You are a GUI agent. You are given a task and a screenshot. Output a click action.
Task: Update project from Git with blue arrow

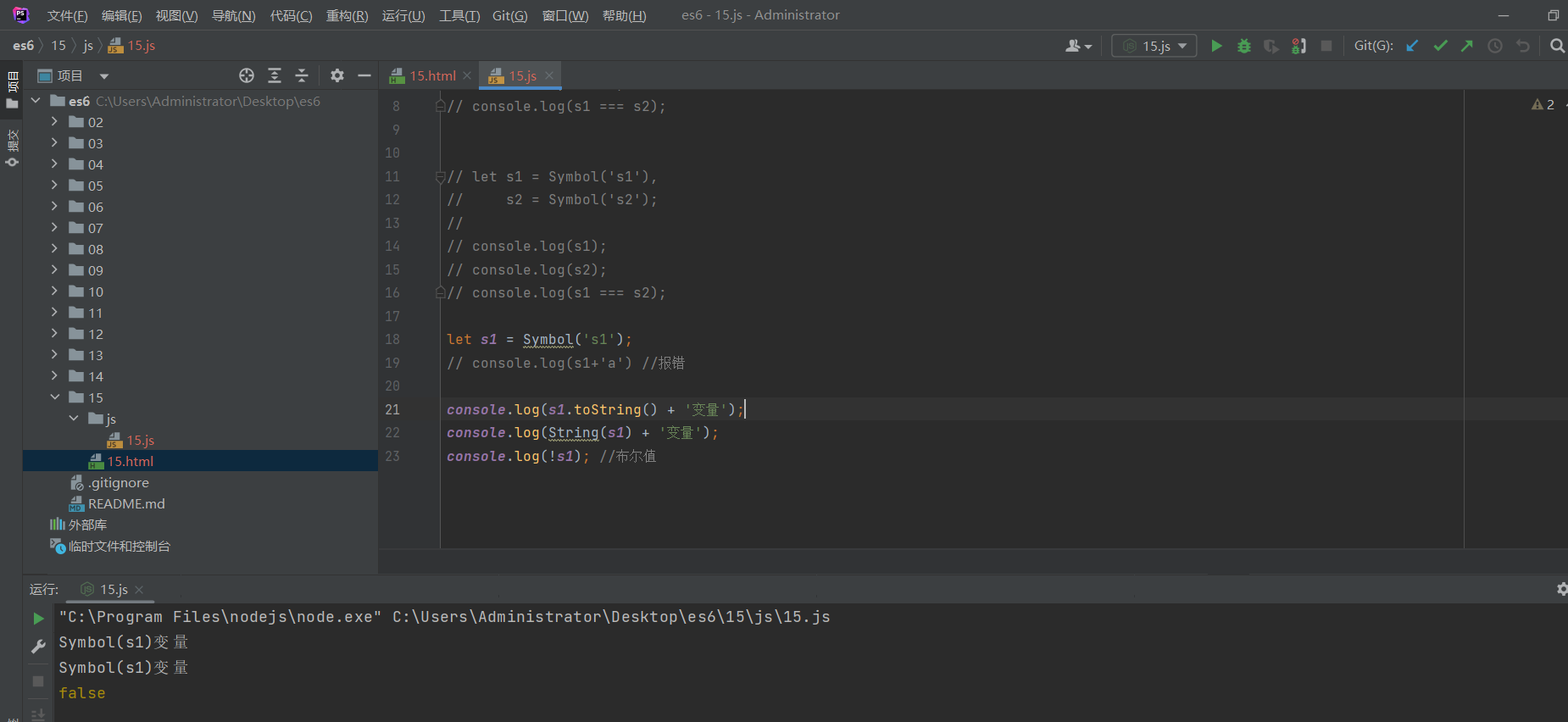click(x=1412, y=46)
